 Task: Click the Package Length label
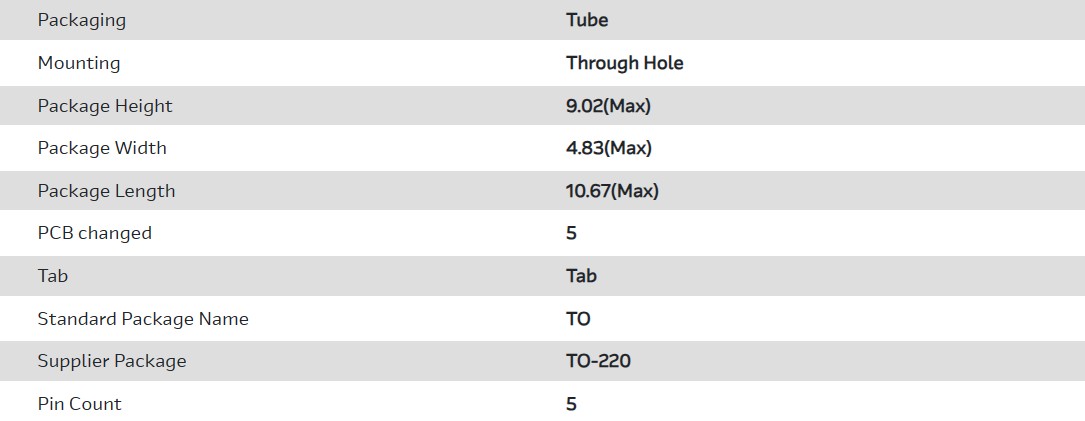[106, 191]
